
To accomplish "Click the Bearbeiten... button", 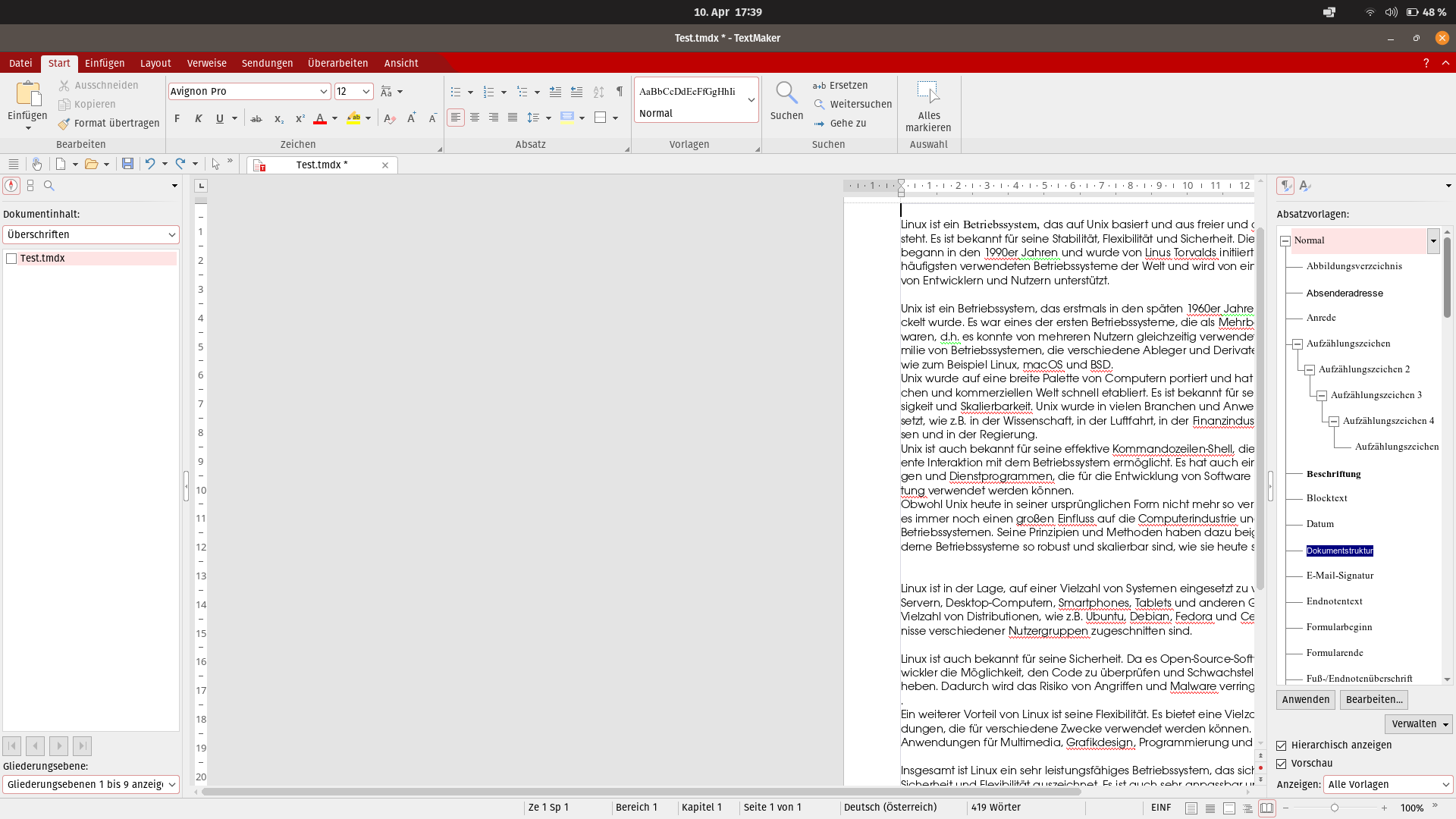I will point(1373,700).
